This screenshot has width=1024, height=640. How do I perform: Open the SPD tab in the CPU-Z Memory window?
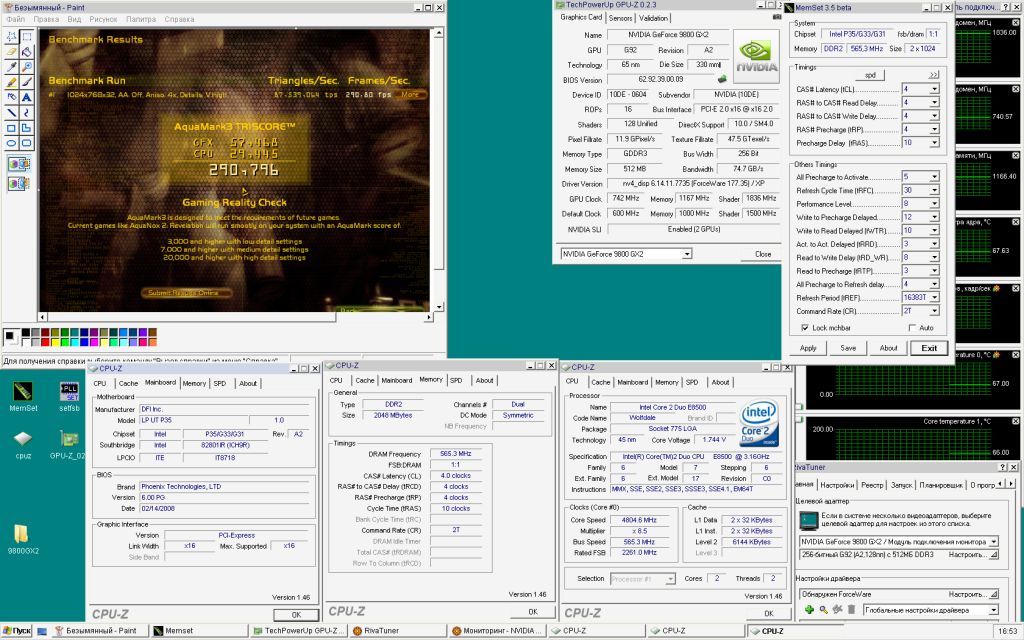pos(456,380)
